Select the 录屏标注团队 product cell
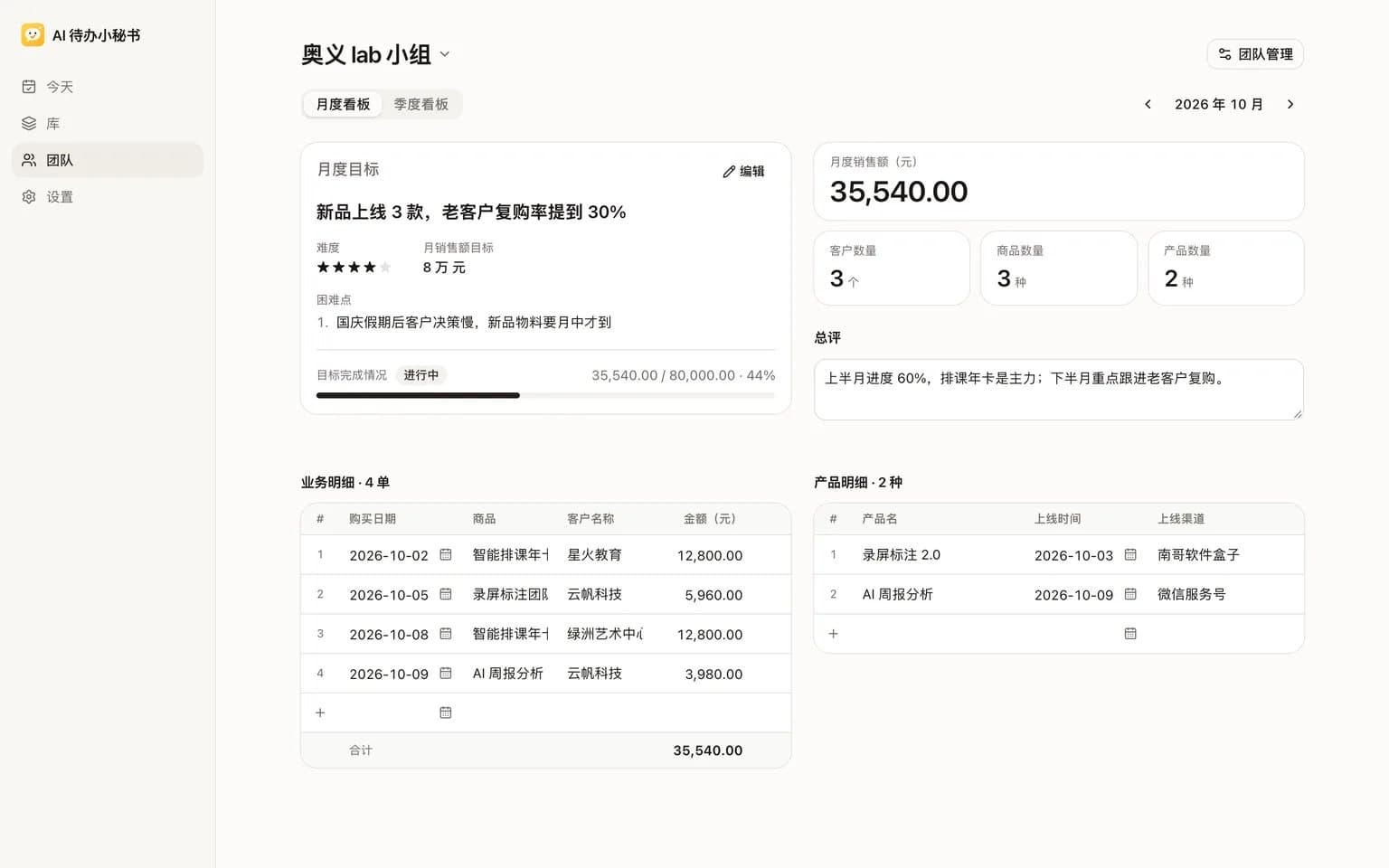Screen dimensions: 1389x868 coord(510,594)
